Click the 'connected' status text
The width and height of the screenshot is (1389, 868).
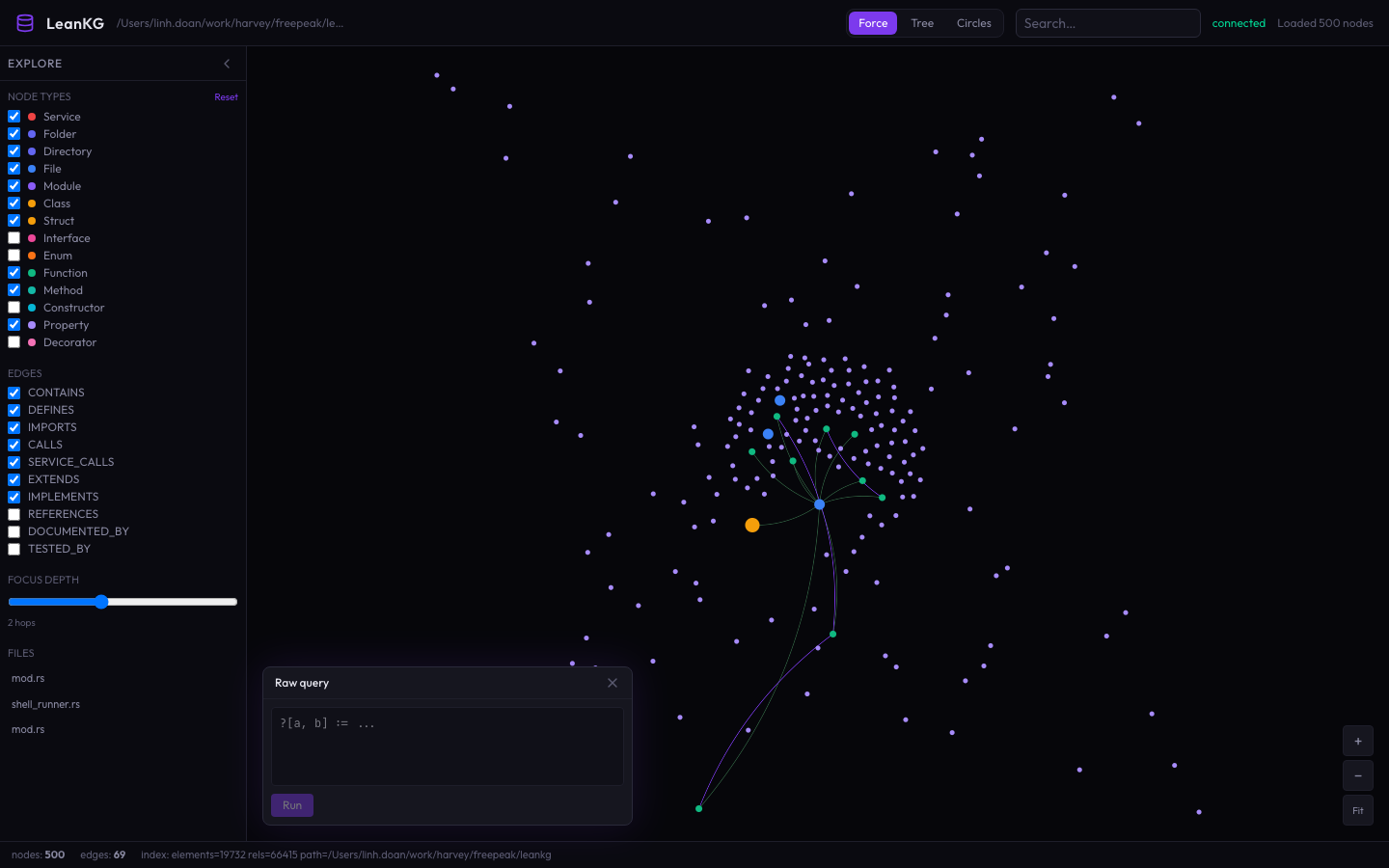(1239, 23)
